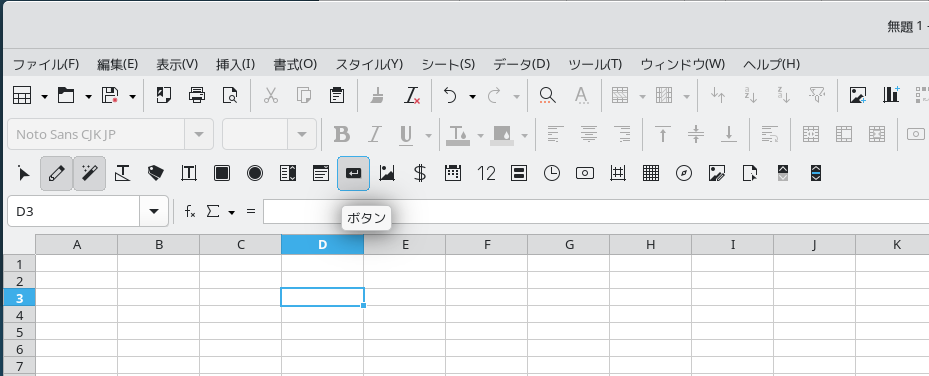The image size is (929, 376).
Task: Toggle form Design Mode pencil icon
Action: (57, 173)
